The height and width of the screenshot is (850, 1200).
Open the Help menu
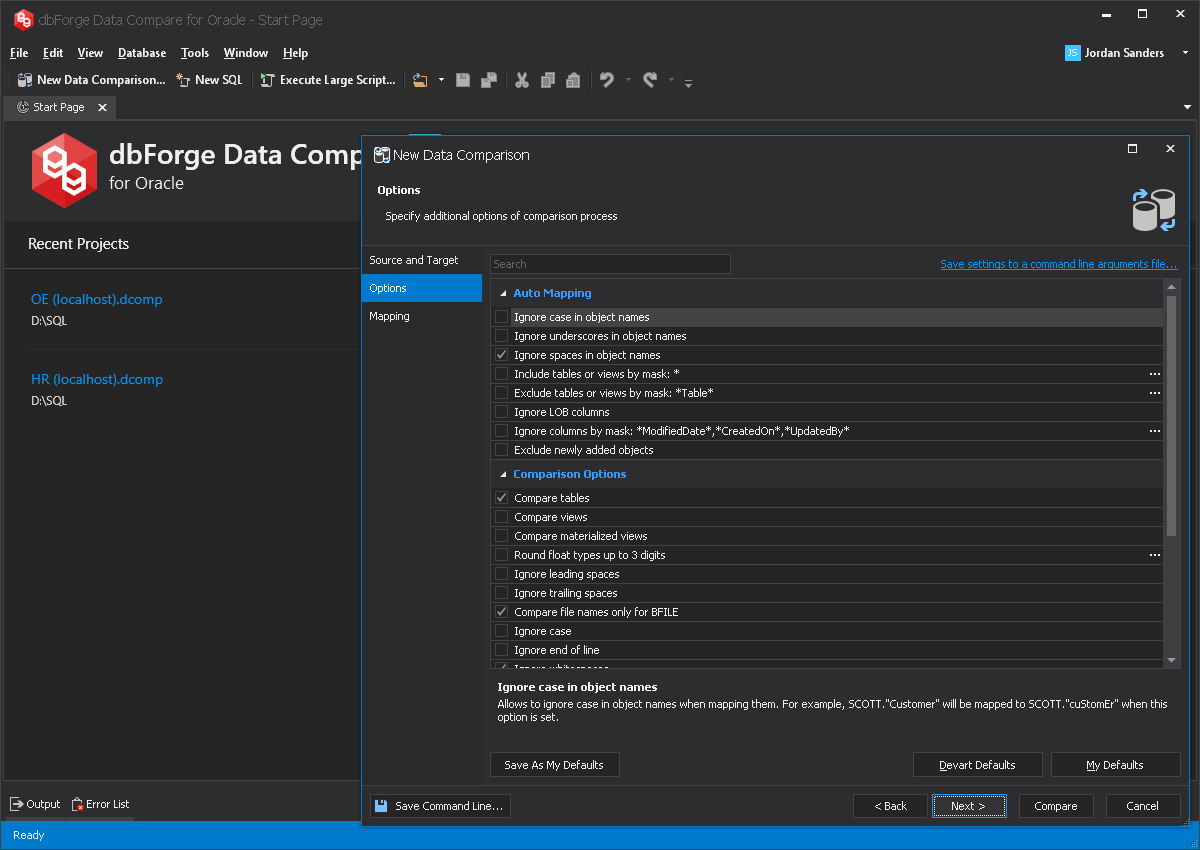coord(295,53)
